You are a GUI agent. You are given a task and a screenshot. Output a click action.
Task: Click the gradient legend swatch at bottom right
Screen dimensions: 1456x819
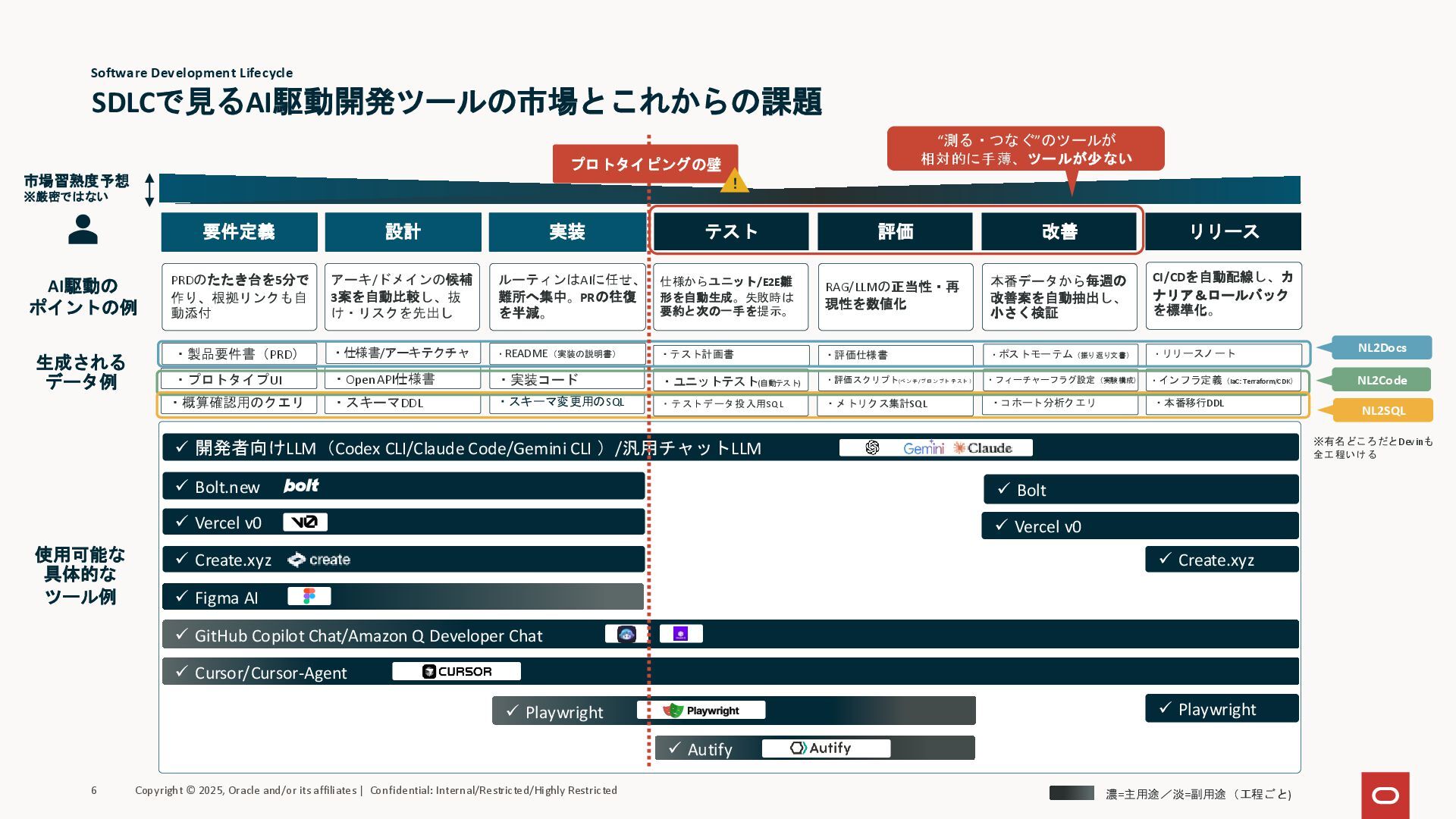click(x=1072, y=792)
